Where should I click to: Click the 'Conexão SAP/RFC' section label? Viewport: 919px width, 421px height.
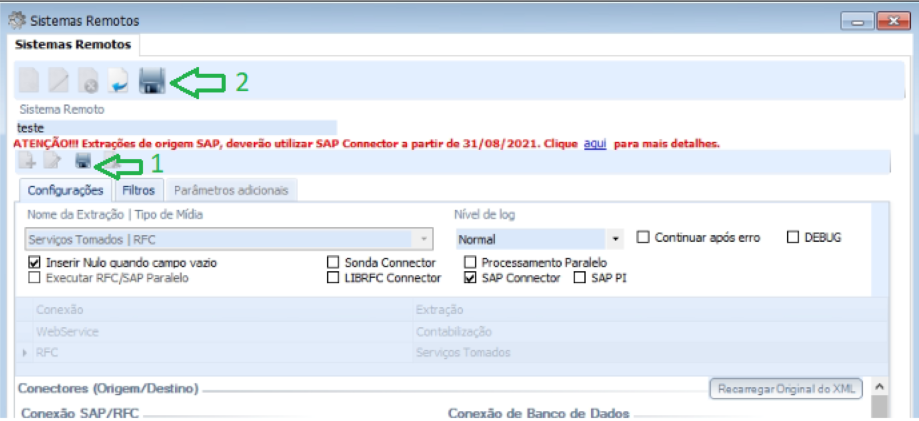pos(80,413)
